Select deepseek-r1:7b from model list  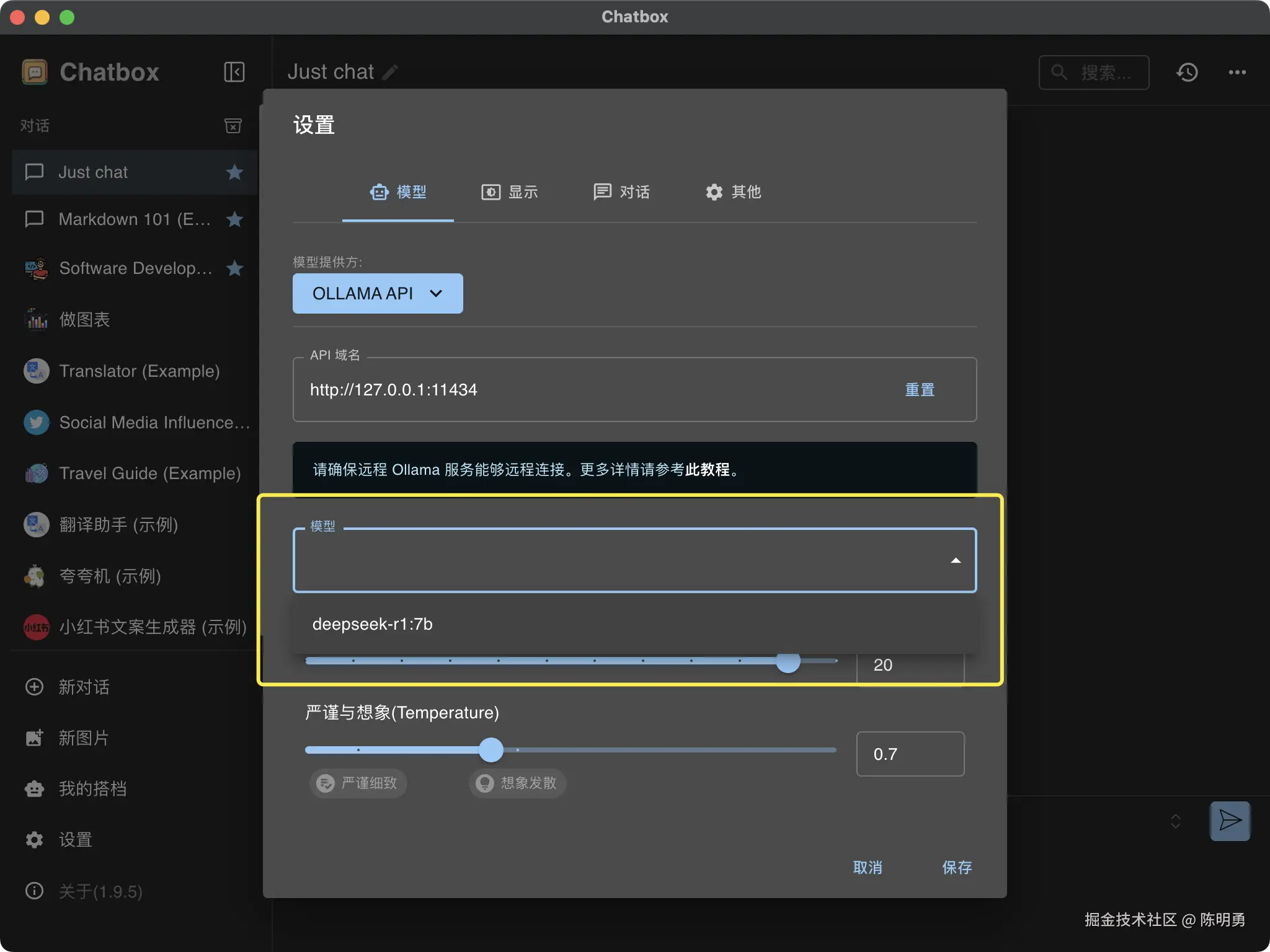pyautogui.click(x=372, y=624)
